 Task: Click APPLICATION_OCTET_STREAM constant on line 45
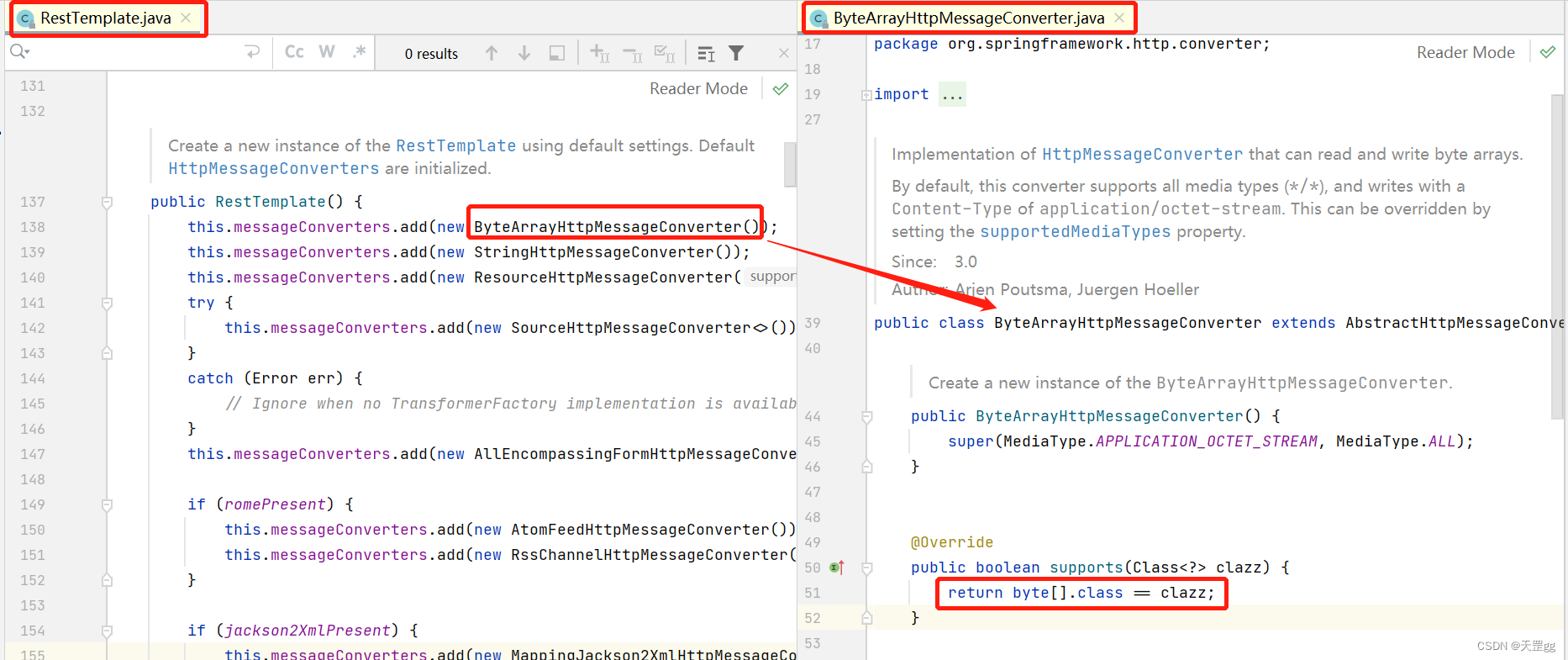coord(1207,441)
